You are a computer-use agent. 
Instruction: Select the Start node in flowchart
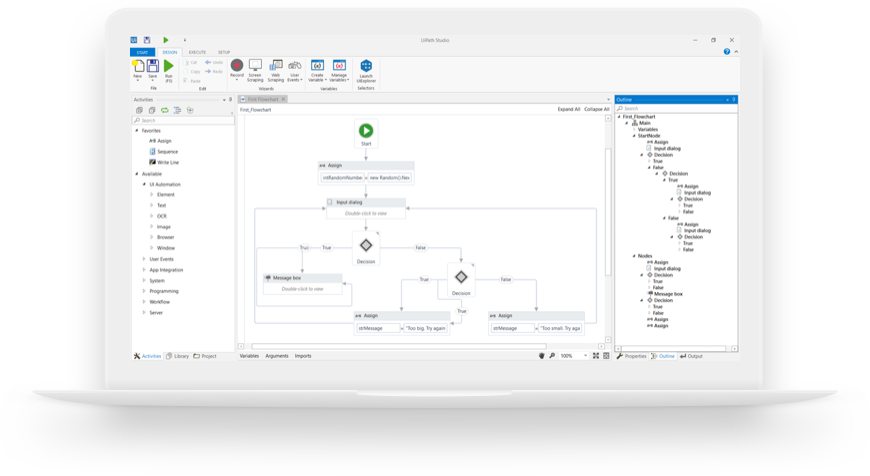click(366, 133)
